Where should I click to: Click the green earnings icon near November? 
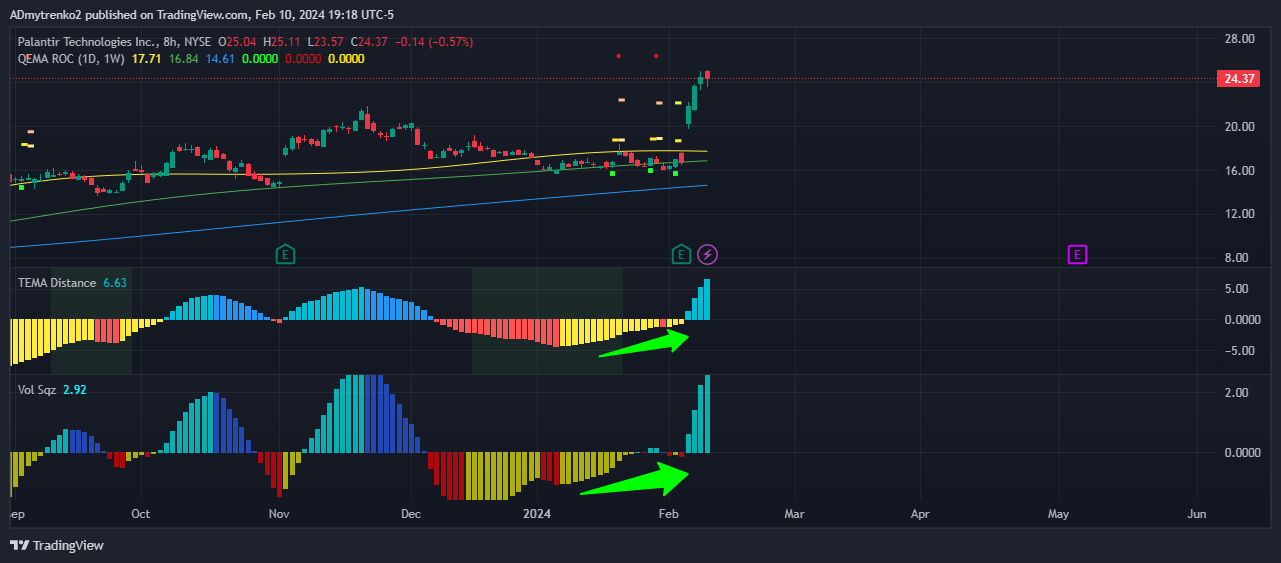pyautogui.click(x=286, y=254)
